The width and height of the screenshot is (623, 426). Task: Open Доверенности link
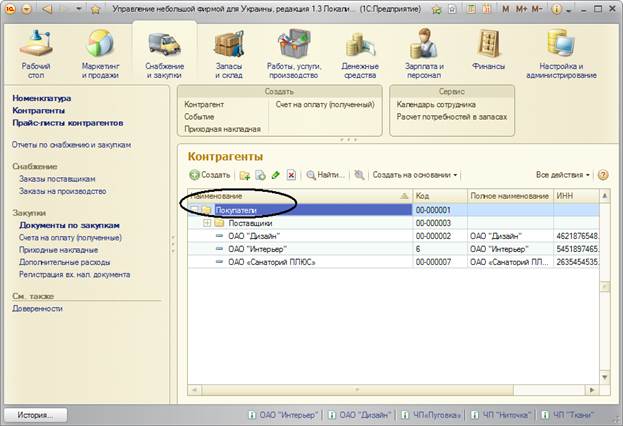pyautogui.click(x=37, y=308)
